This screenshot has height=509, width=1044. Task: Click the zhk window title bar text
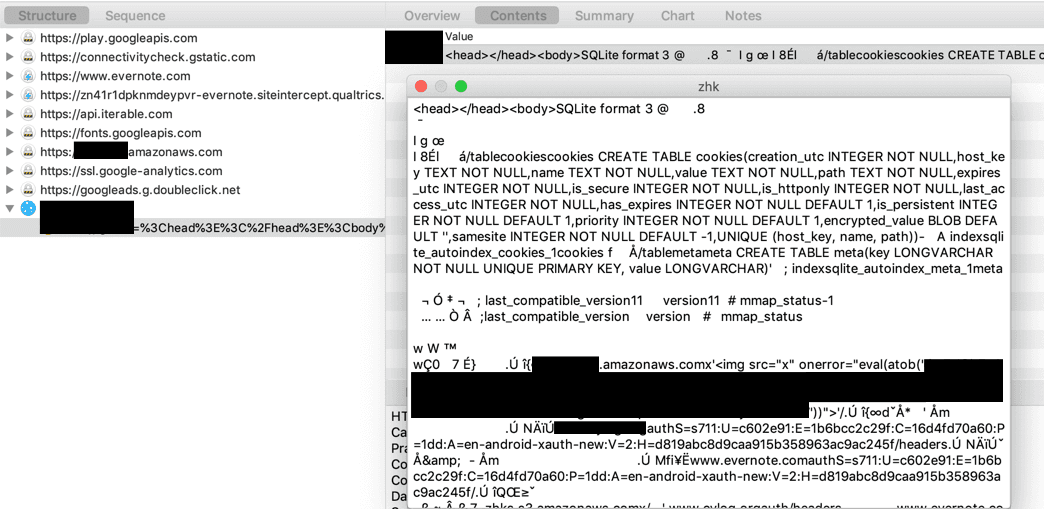tap(708, 87)
